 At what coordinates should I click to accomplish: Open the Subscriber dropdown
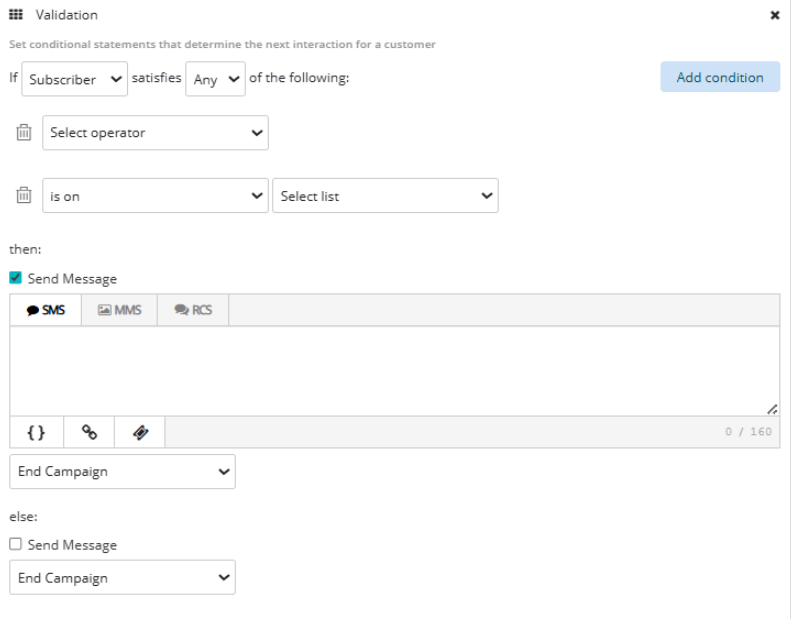point(75,79)
